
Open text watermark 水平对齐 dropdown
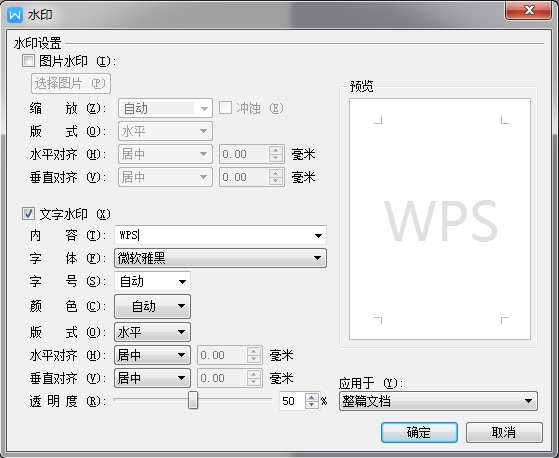[x=152, y=355]
